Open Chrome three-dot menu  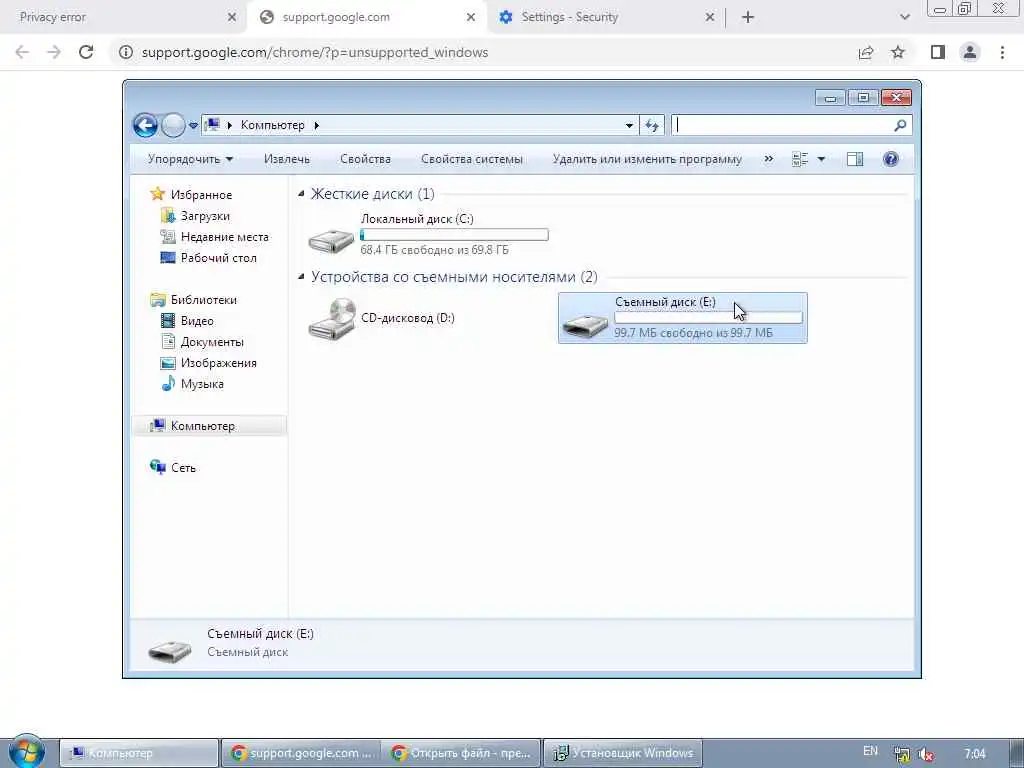coord(1002,52)
